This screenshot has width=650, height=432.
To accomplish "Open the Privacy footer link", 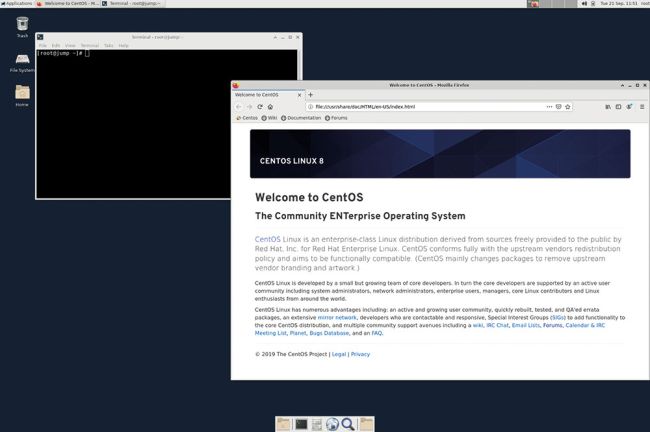I will click(x=360, y=354).
